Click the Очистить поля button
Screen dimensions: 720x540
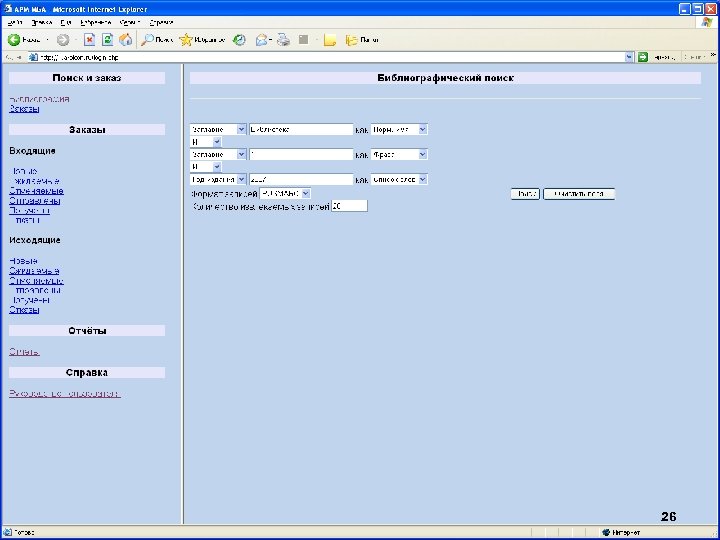[579, 194]
